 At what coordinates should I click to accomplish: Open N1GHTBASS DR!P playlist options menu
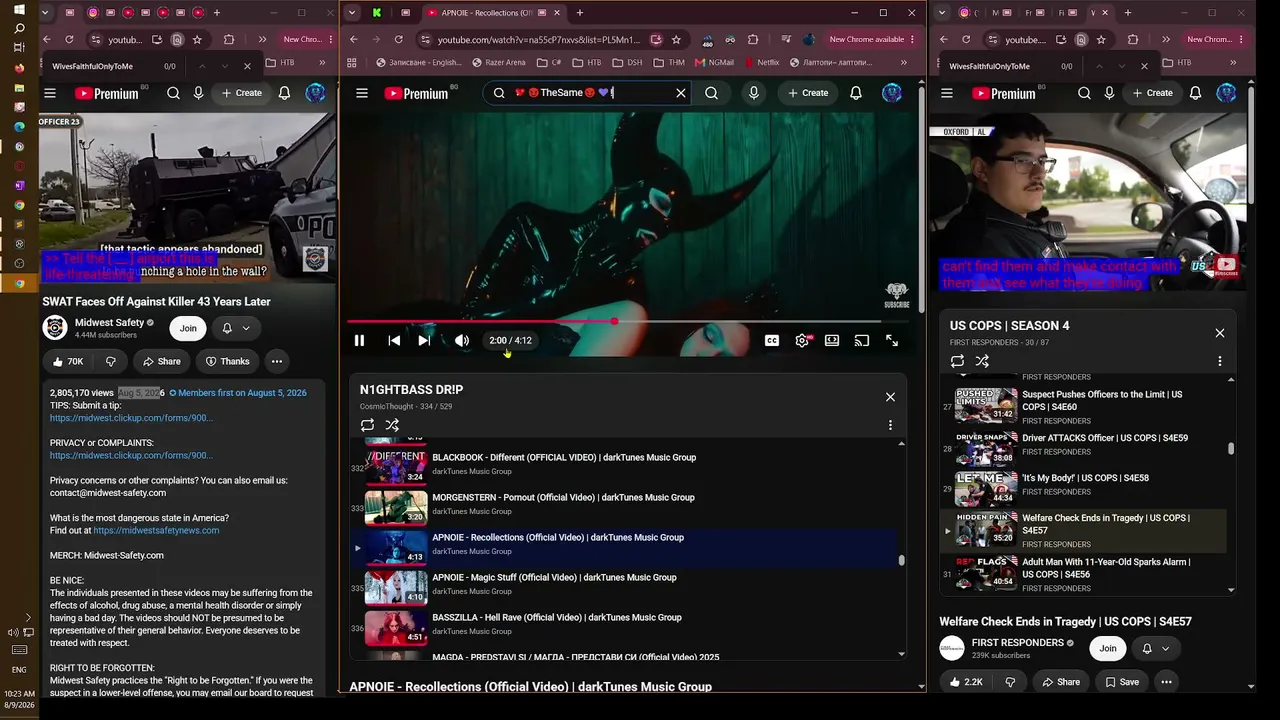coord(890,425)
